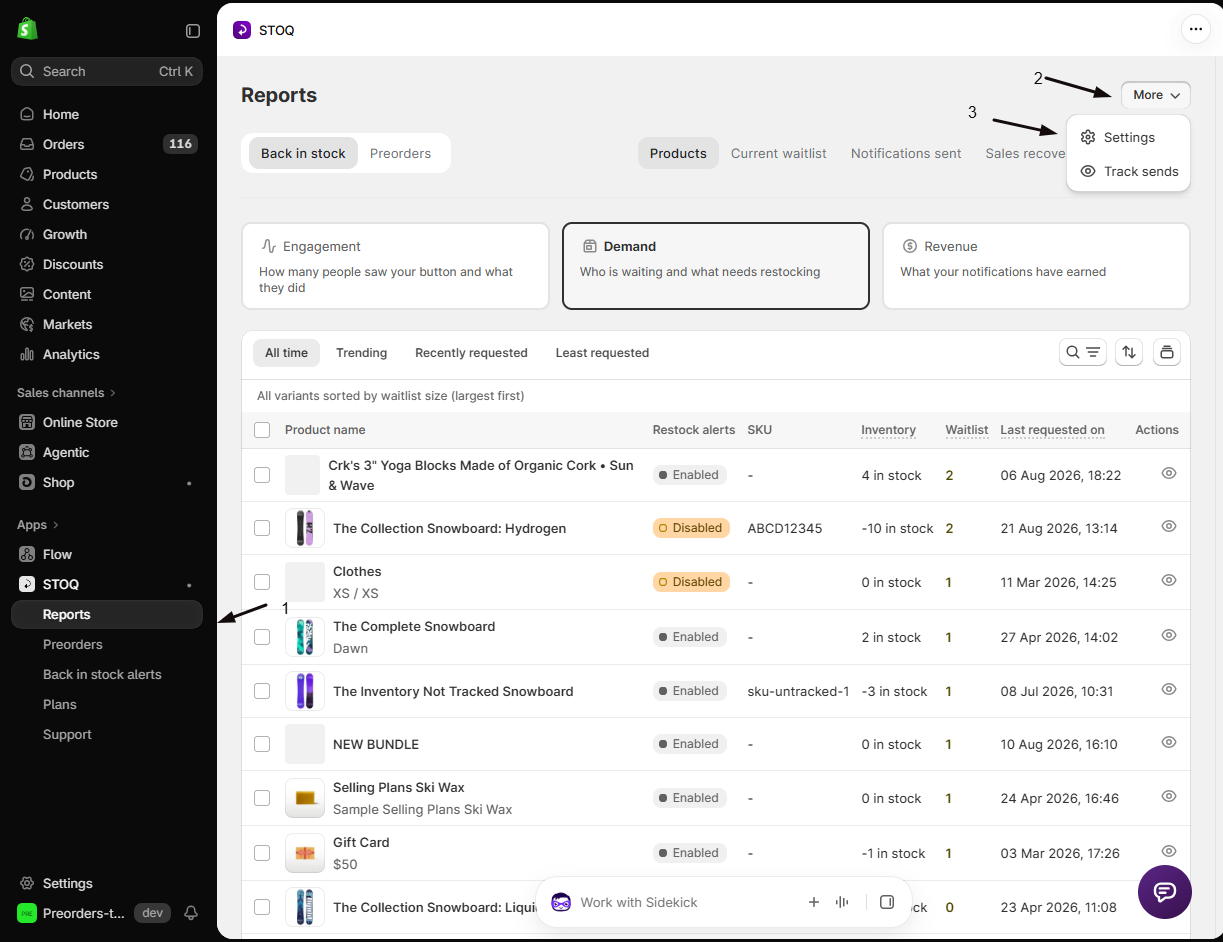Switch to the Least requested tab
Screen dimensions: 1223x942
[602, 353]
